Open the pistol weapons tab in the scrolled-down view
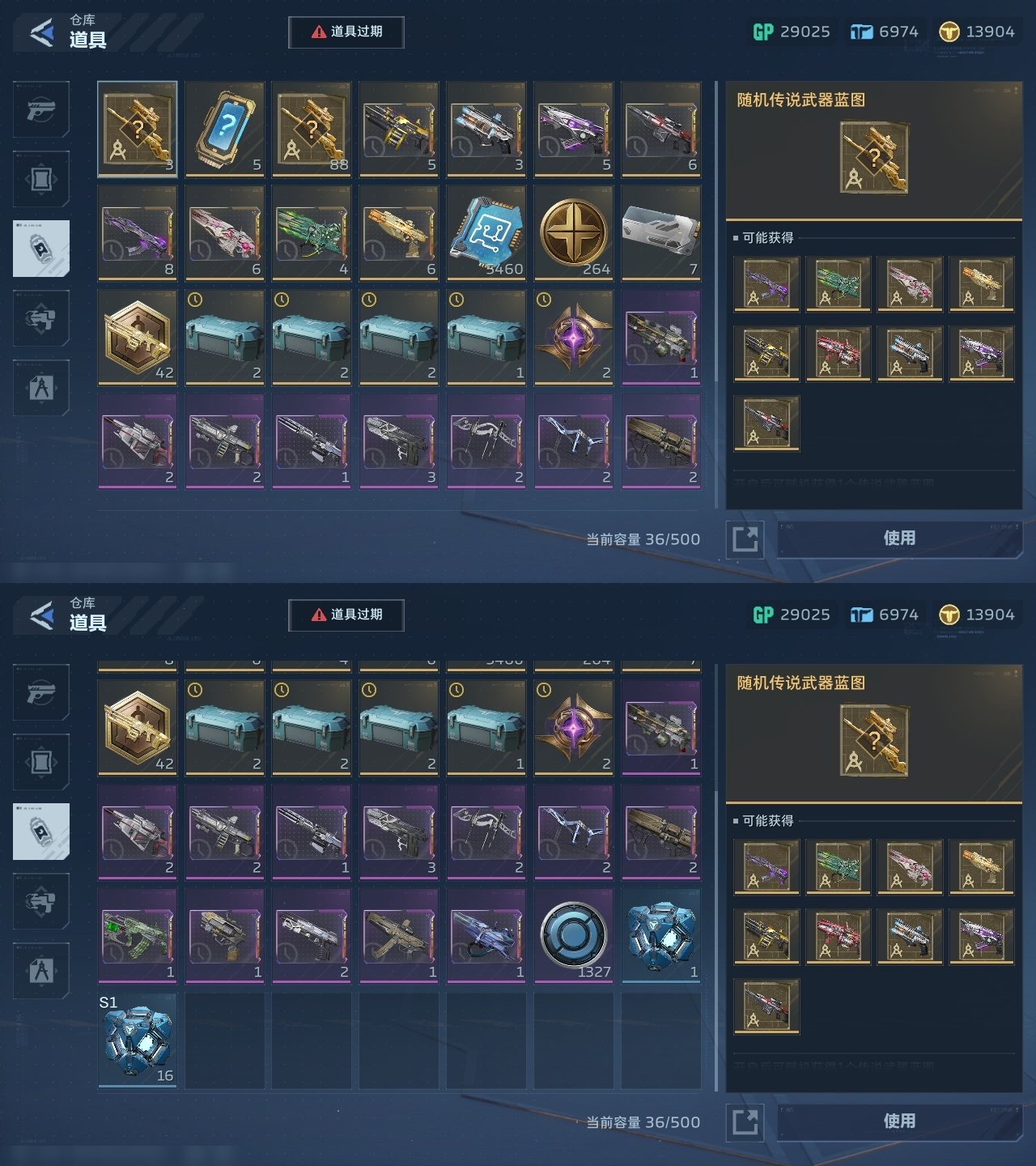The image size is (1036, 1166). tap(41, 692)
